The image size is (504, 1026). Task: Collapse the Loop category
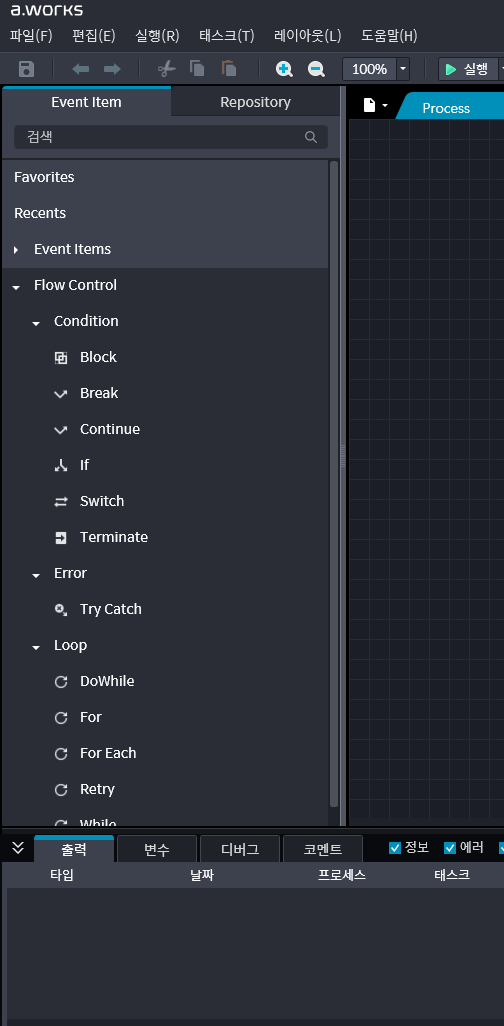(x=36, y=646)
